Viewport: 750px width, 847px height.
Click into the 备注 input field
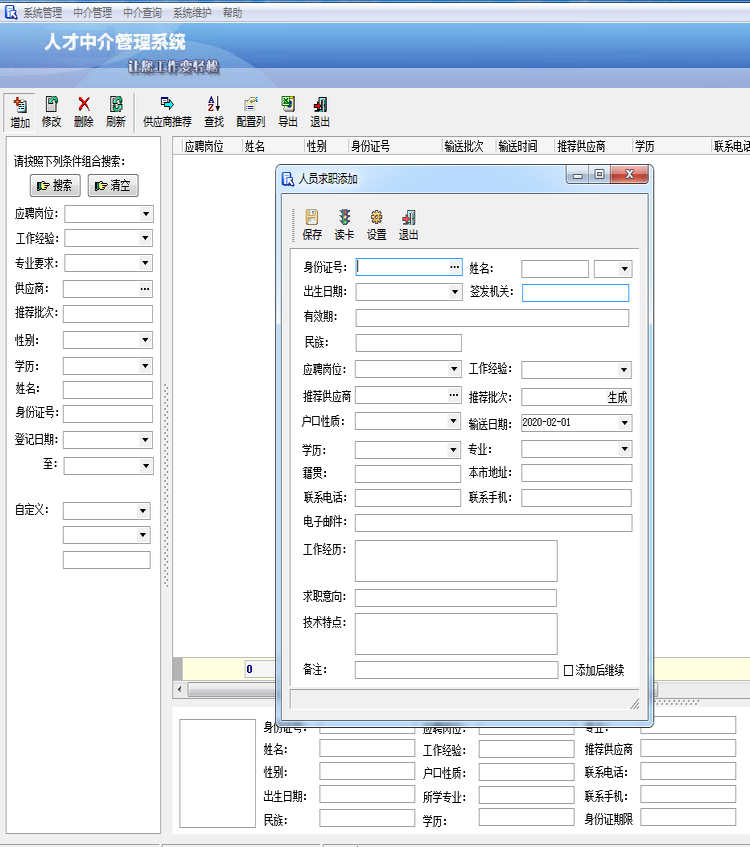[456, 670]
